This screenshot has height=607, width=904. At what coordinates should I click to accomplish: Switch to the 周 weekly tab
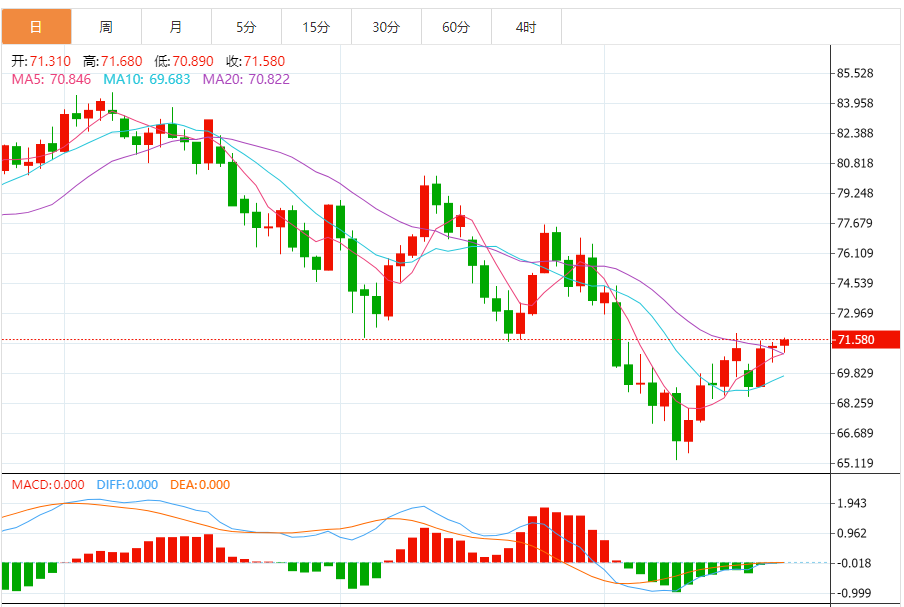(x=106, y=27)
